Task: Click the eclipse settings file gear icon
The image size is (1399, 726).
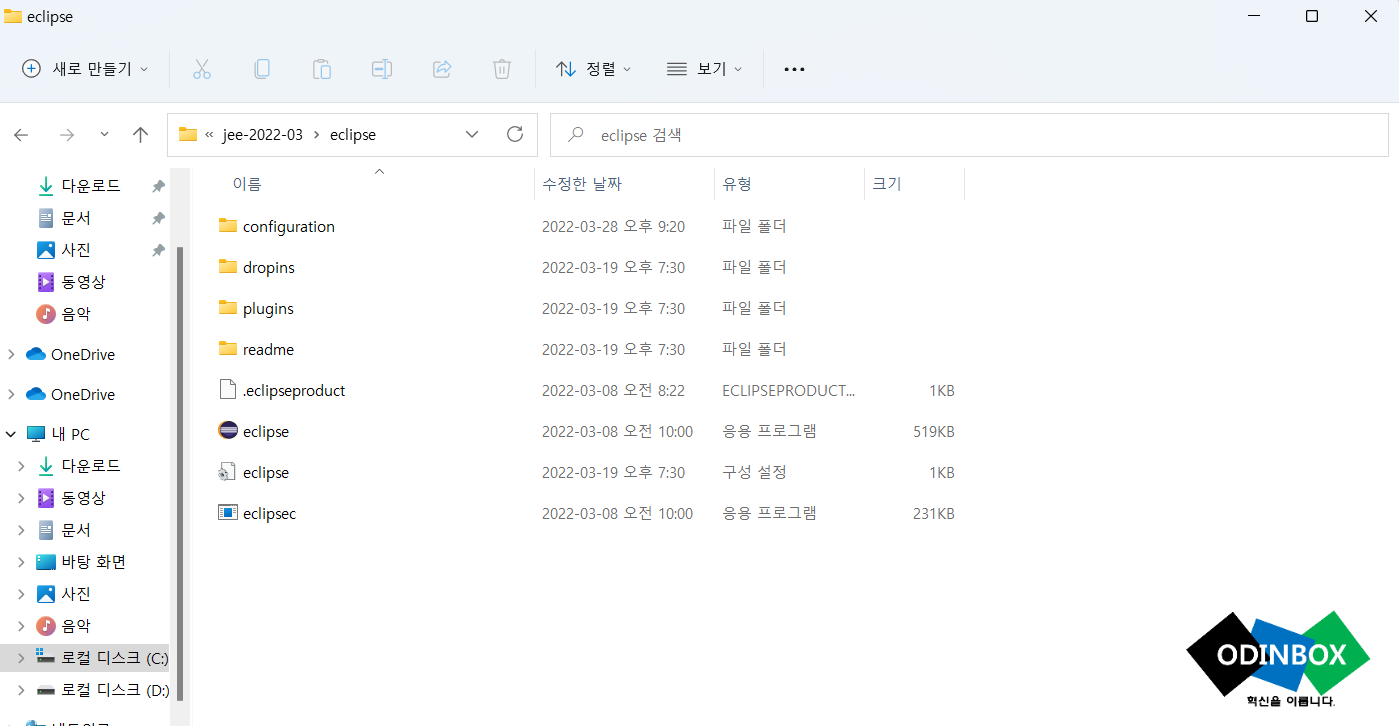Action: coord(228,472)
